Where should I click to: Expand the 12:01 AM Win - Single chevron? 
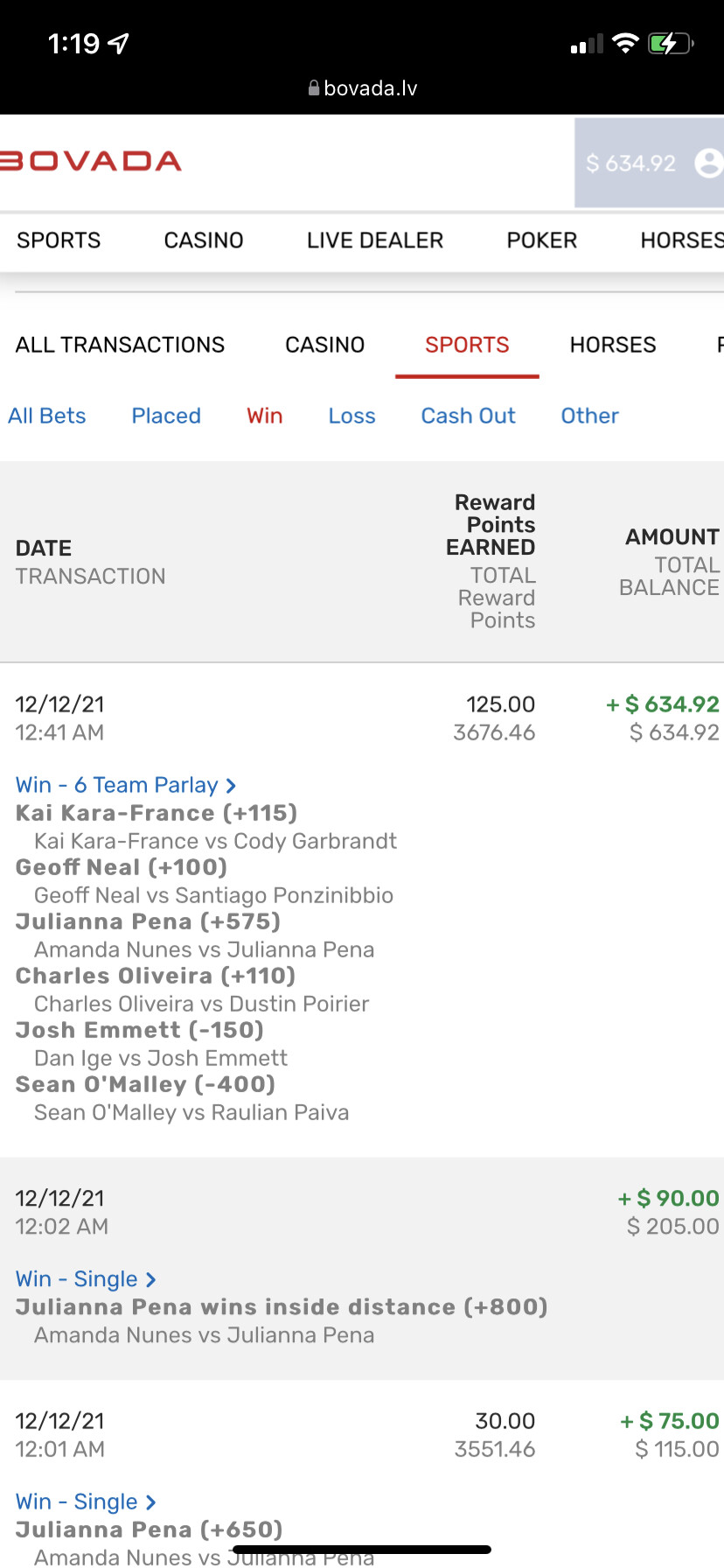(x=150, y=1502)
